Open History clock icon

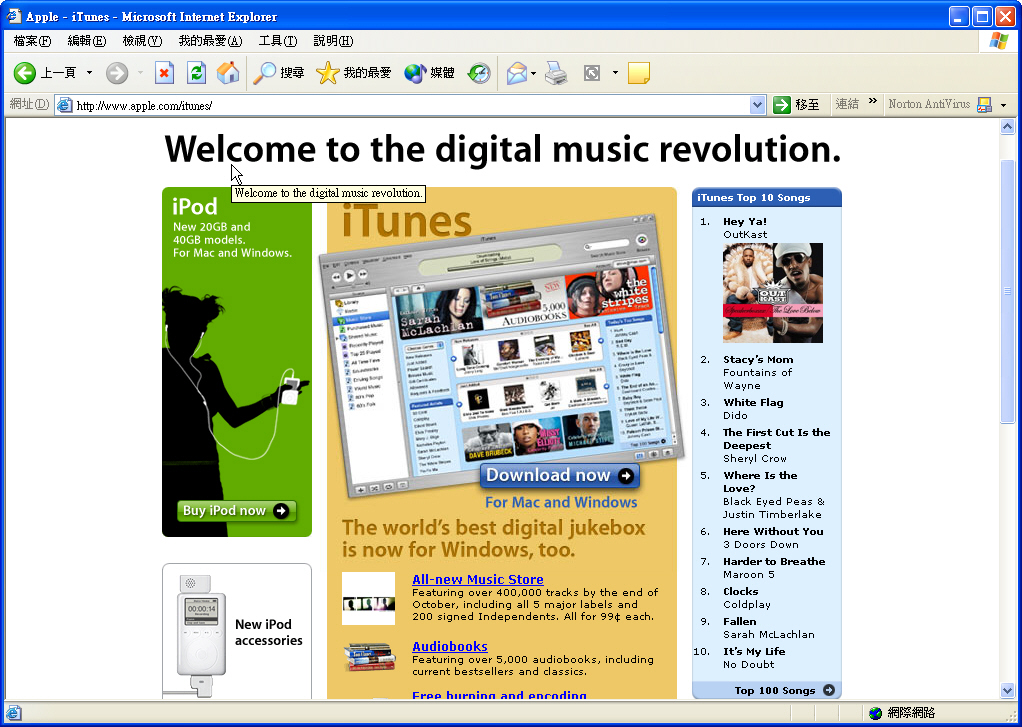point(479,72)
